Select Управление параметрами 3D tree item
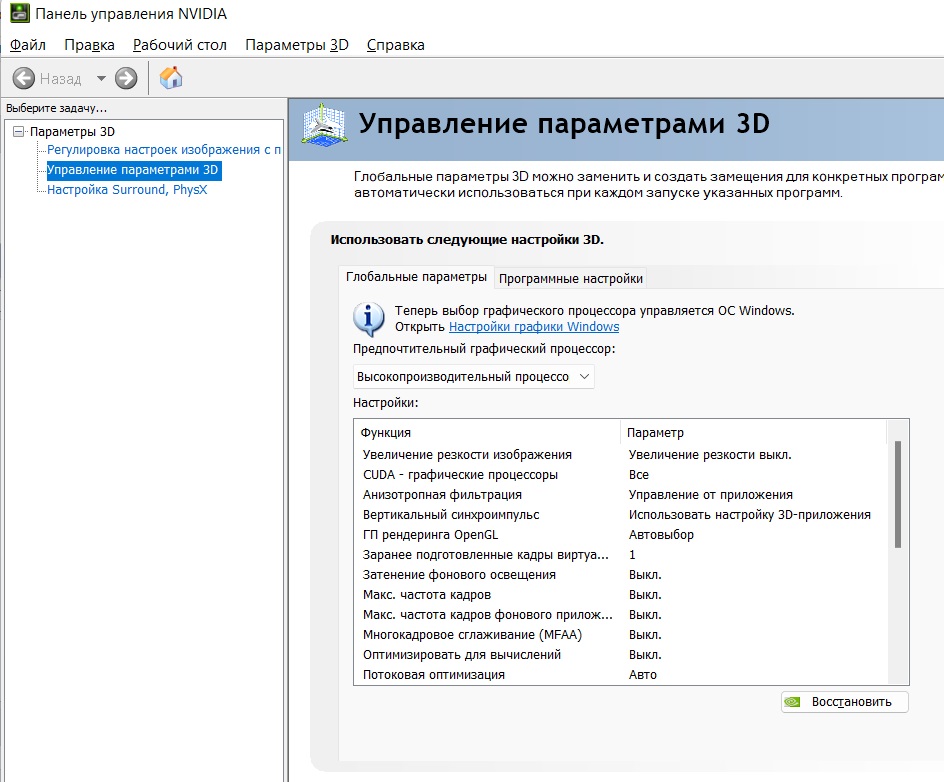Screen dimensions: 944x782 (x=132, y=170)
